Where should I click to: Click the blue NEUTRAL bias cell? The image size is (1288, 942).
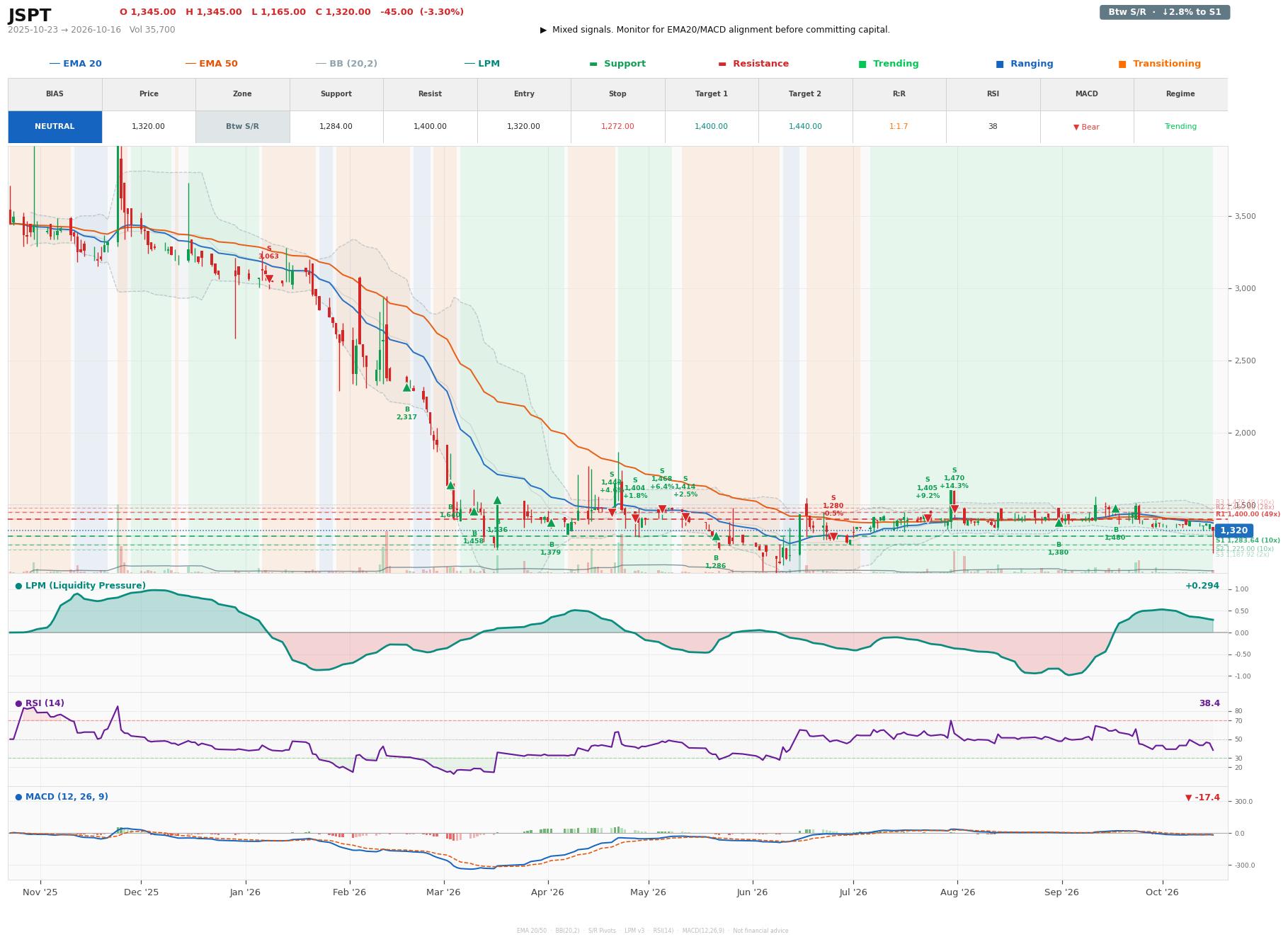coord(55,127)
